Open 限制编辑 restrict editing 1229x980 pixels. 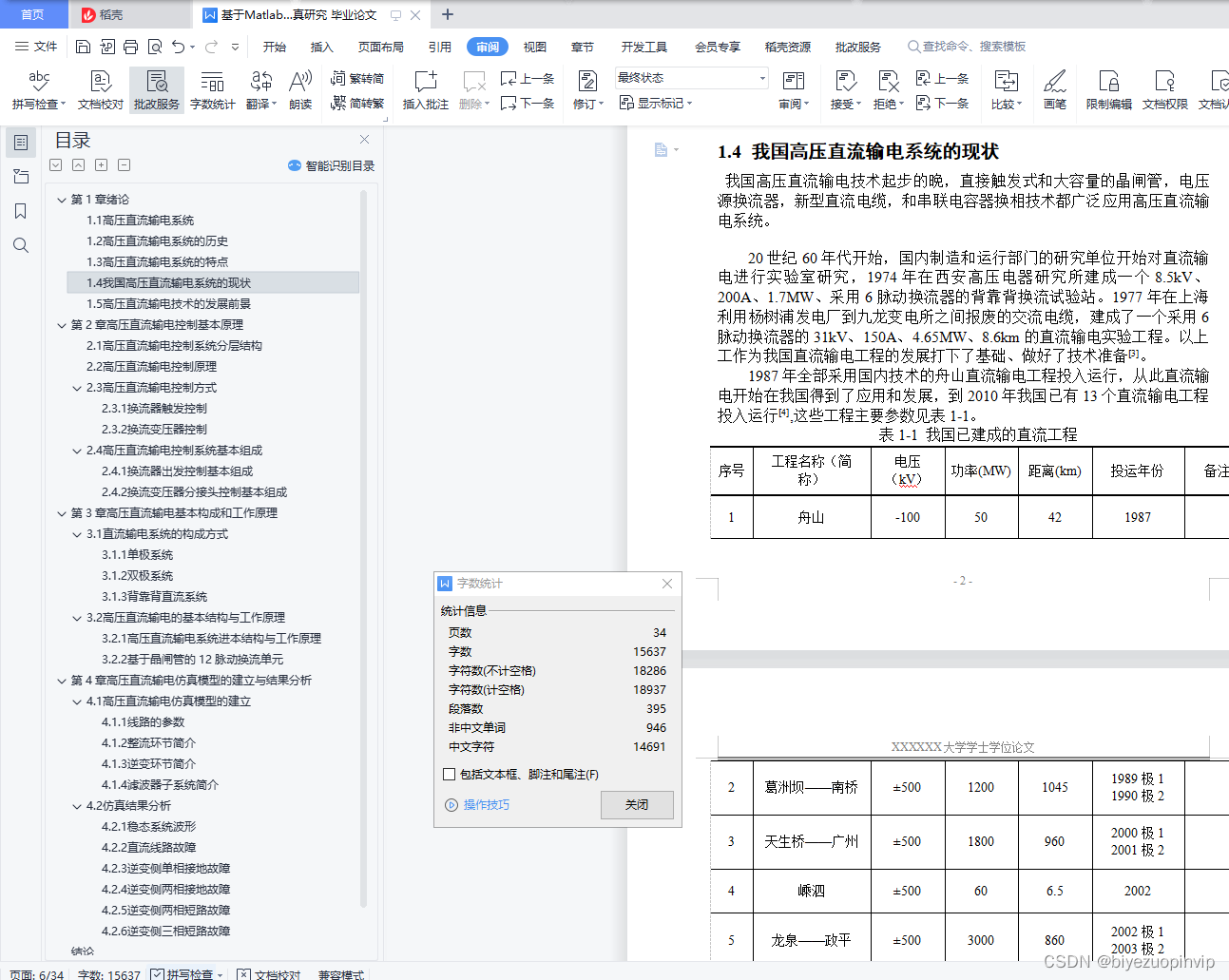pos(1109,90)
